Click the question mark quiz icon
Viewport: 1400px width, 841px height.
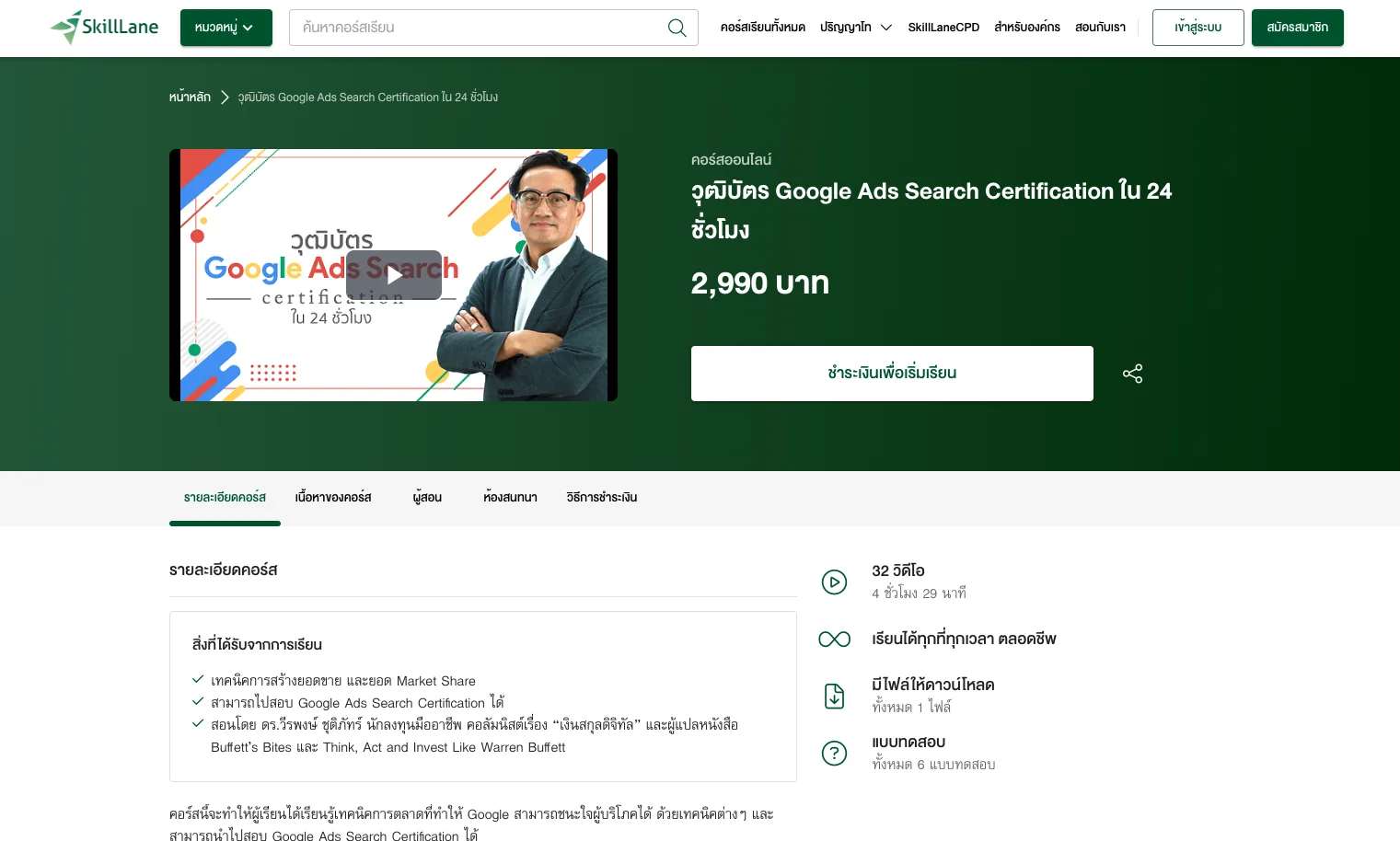pyautogui.click(x=834, y=754)
